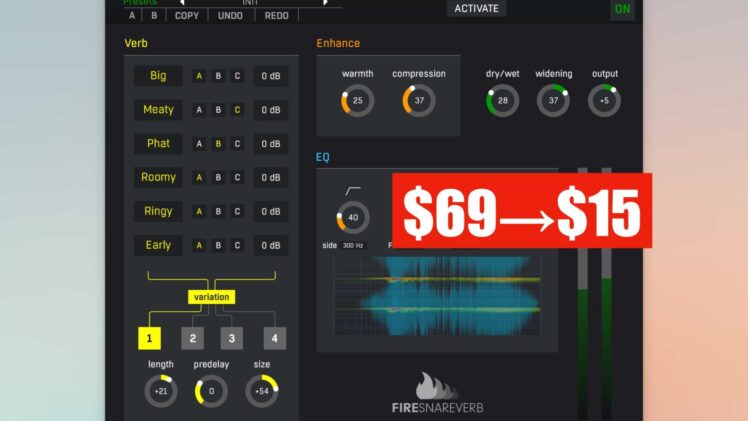The width and height of the screenshot is (748, 421).
Task: Click the ACTIVATE button
Action: point(476,8)
